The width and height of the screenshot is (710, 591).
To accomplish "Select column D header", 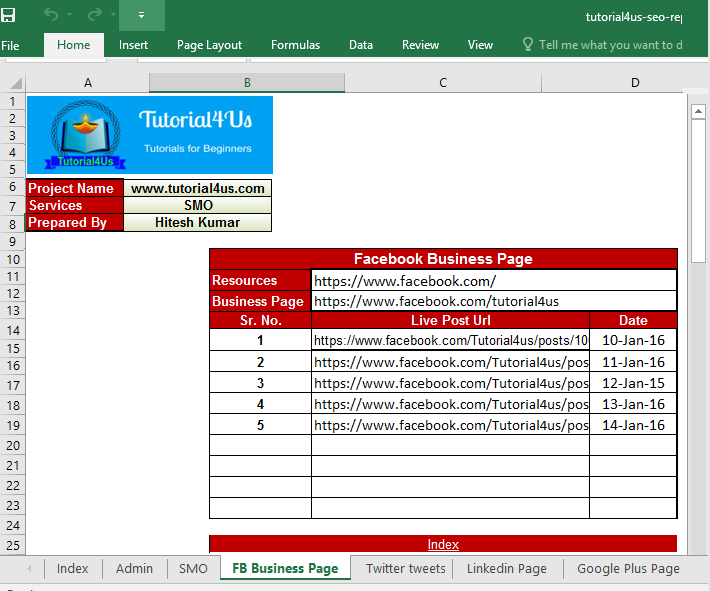I will tap(635, 83).
